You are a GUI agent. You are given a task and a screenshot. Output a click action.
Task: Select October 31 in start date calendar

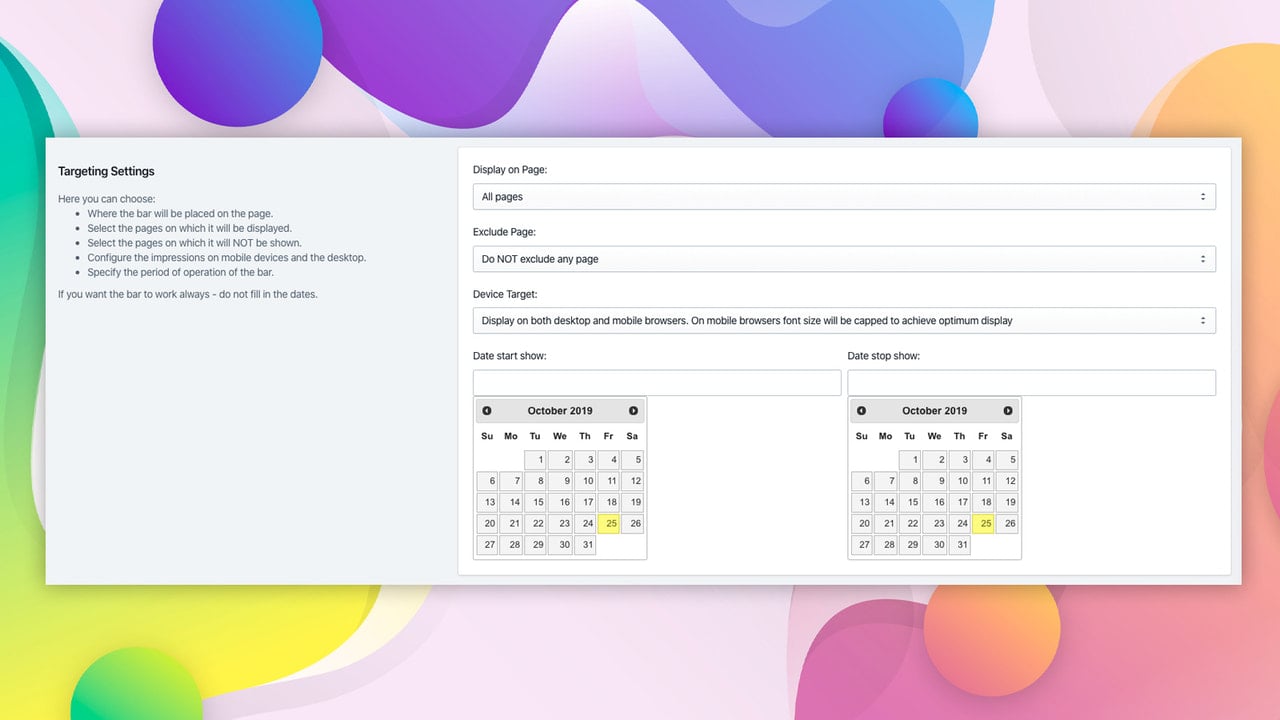[584, 544]
